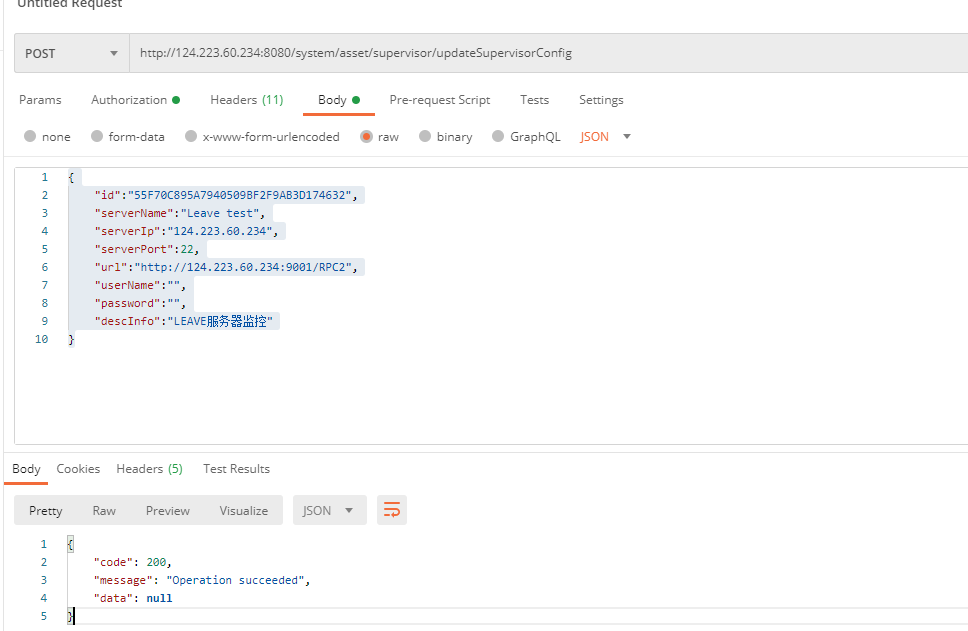Select the form-data radio option

97,137
